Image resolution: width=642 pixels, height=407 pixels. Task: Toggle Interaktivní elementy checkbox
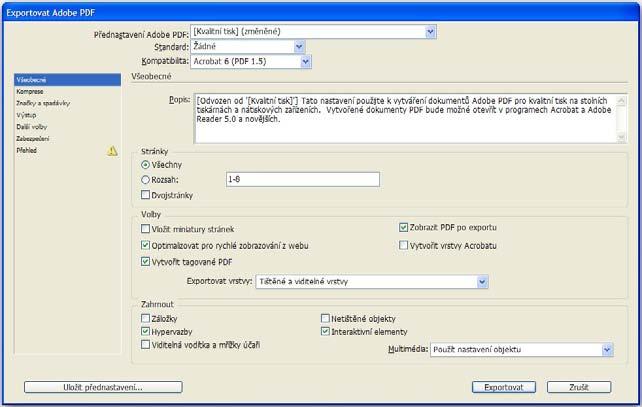tap(325, 331)
